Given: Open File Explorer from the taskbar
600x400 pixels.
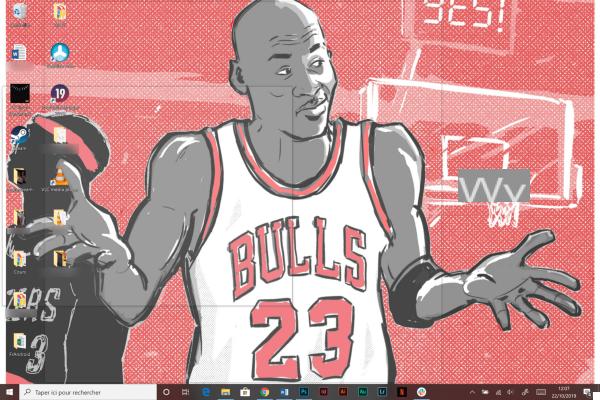Looking at the screenshot, I should pyautogui.click(x=225, y=392).
